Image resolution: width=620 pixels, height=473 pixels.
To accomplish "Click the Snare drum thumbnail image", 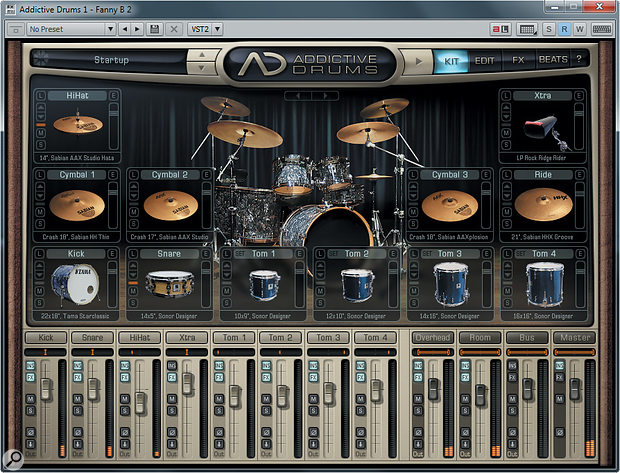I will [x=169, y=283].
